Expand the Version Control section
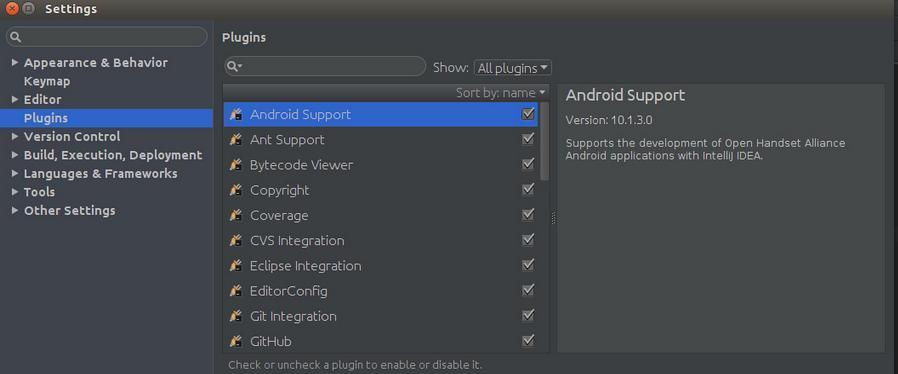This screenshot has height=374, width=898. point(15,136)
